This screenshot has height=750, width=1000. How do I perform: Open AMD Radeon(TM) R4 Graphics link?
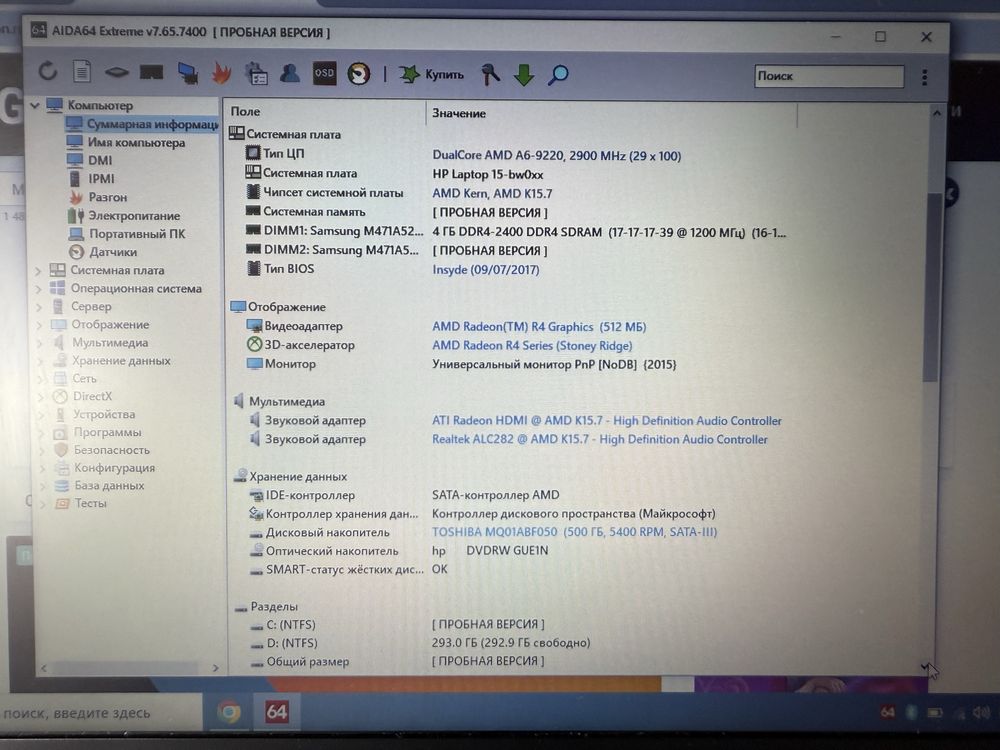tap(539, 327)
